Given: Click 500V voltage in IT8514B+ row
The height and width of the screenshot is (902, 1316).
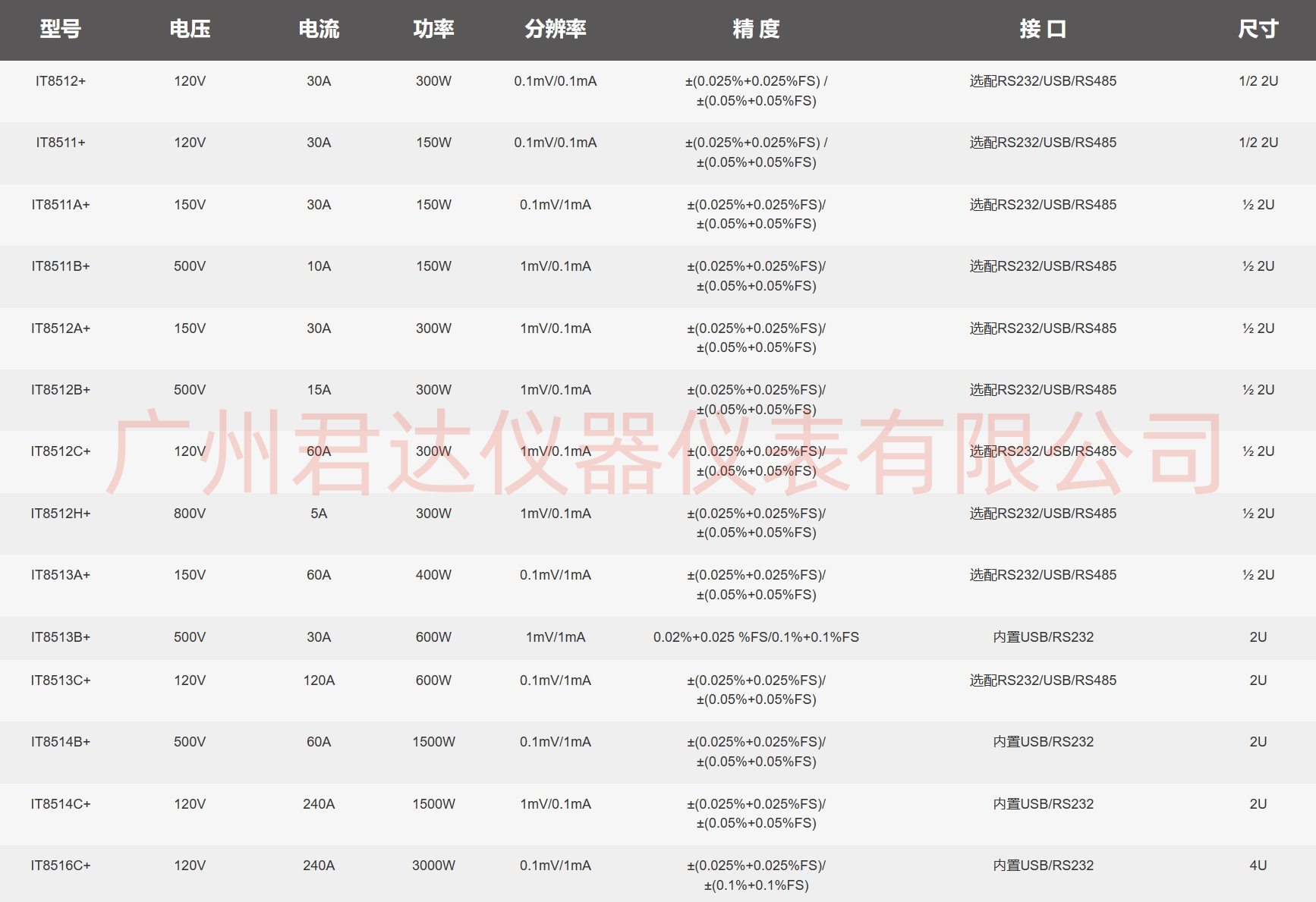Looking at the screenshot, I should (190, 742).
